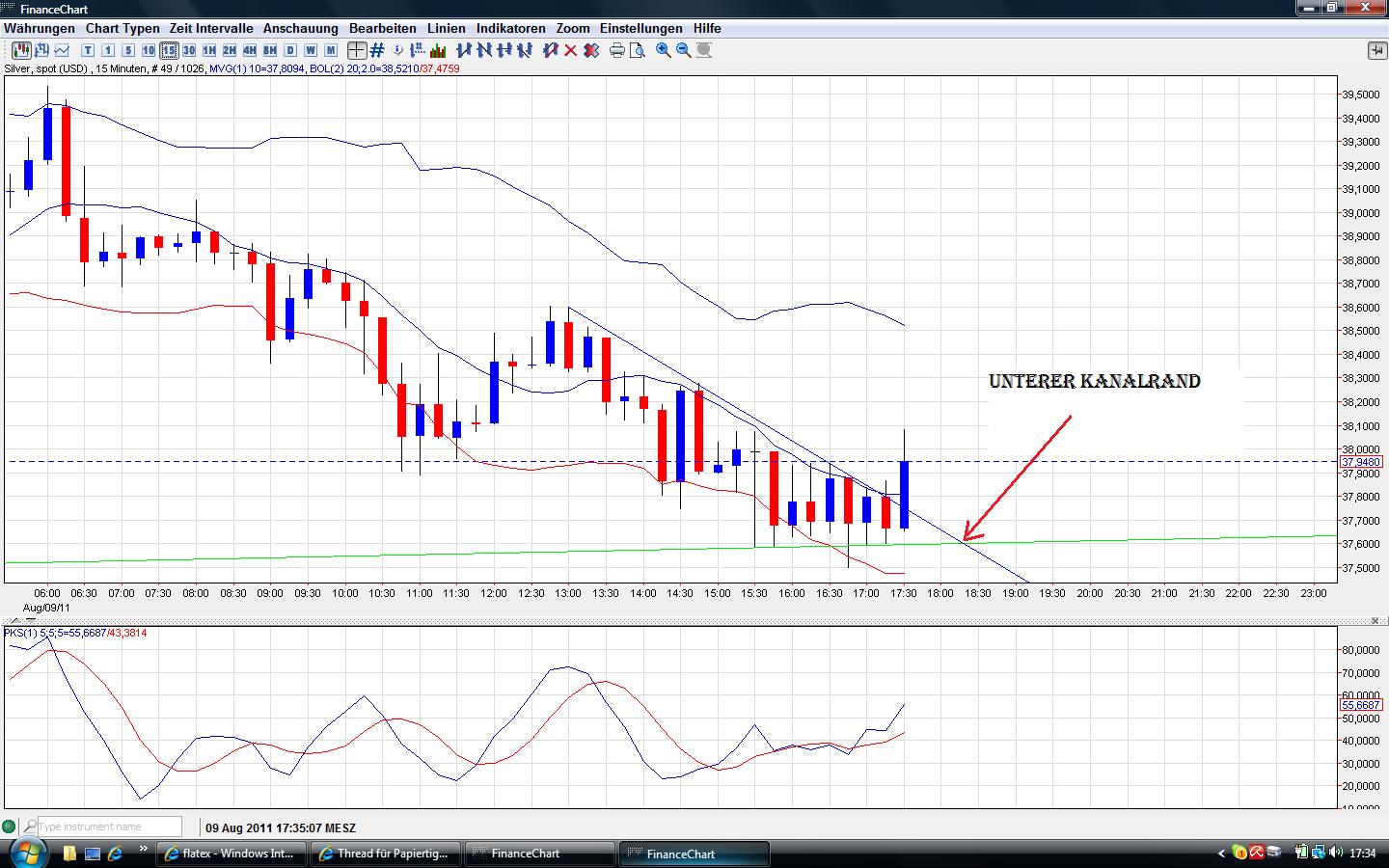This screenshot has height=868, width=1389.
Task: Select the 30 minute interval button
Action: point(189,50)
